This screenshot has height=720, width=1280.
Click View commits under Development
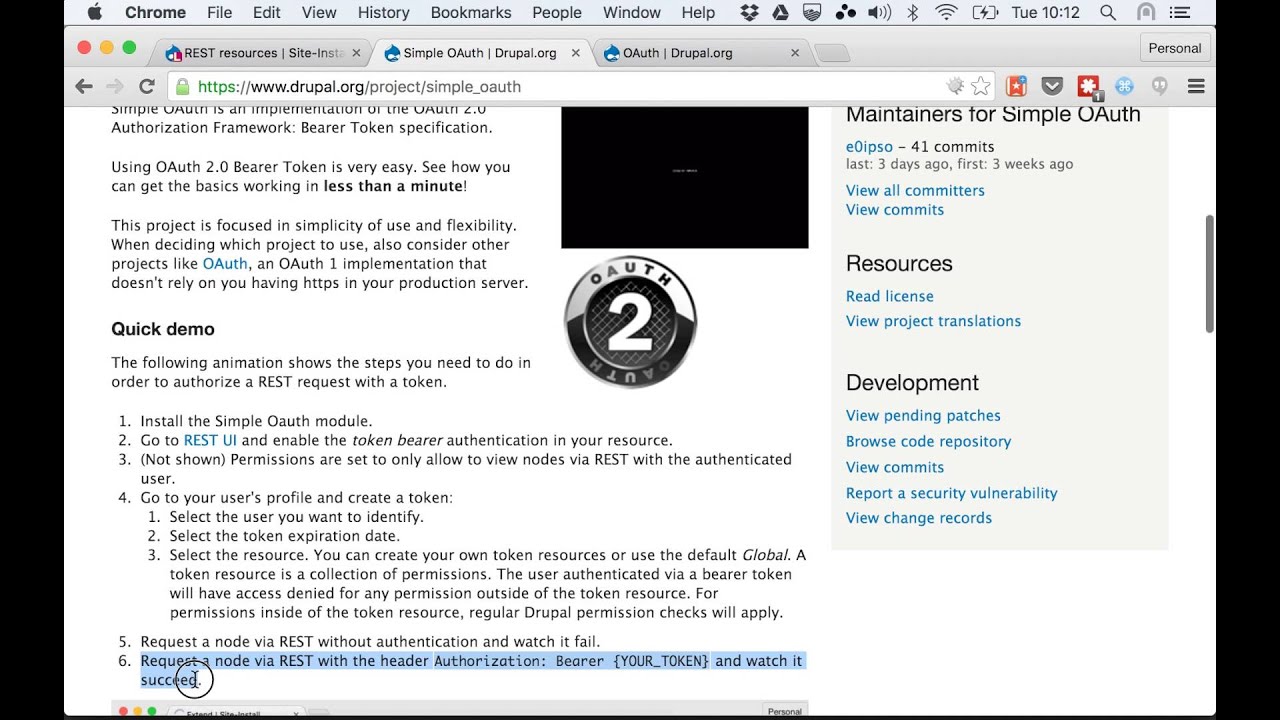click(895, 467)
